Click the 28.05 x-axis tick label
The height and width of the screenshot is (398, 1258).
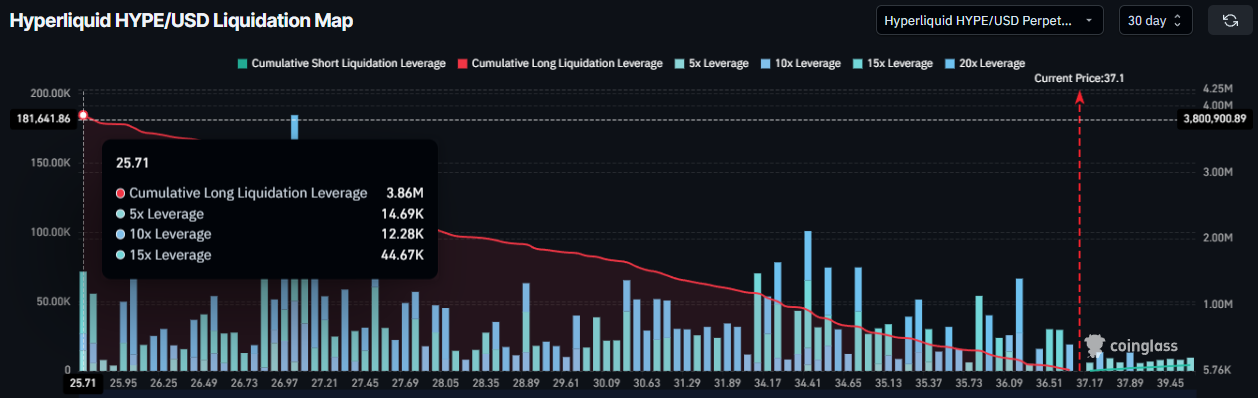point(445,382)
